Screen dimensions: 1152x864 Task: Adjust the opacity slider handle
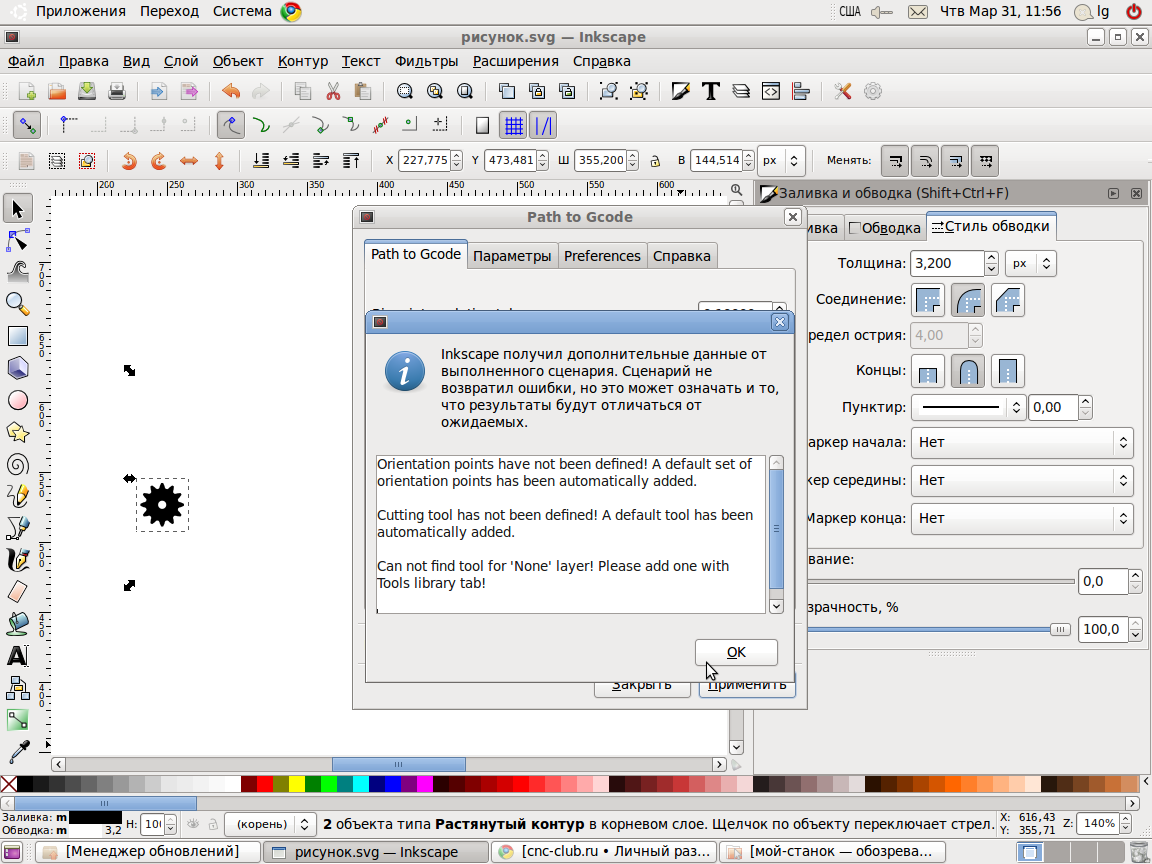1059,630
